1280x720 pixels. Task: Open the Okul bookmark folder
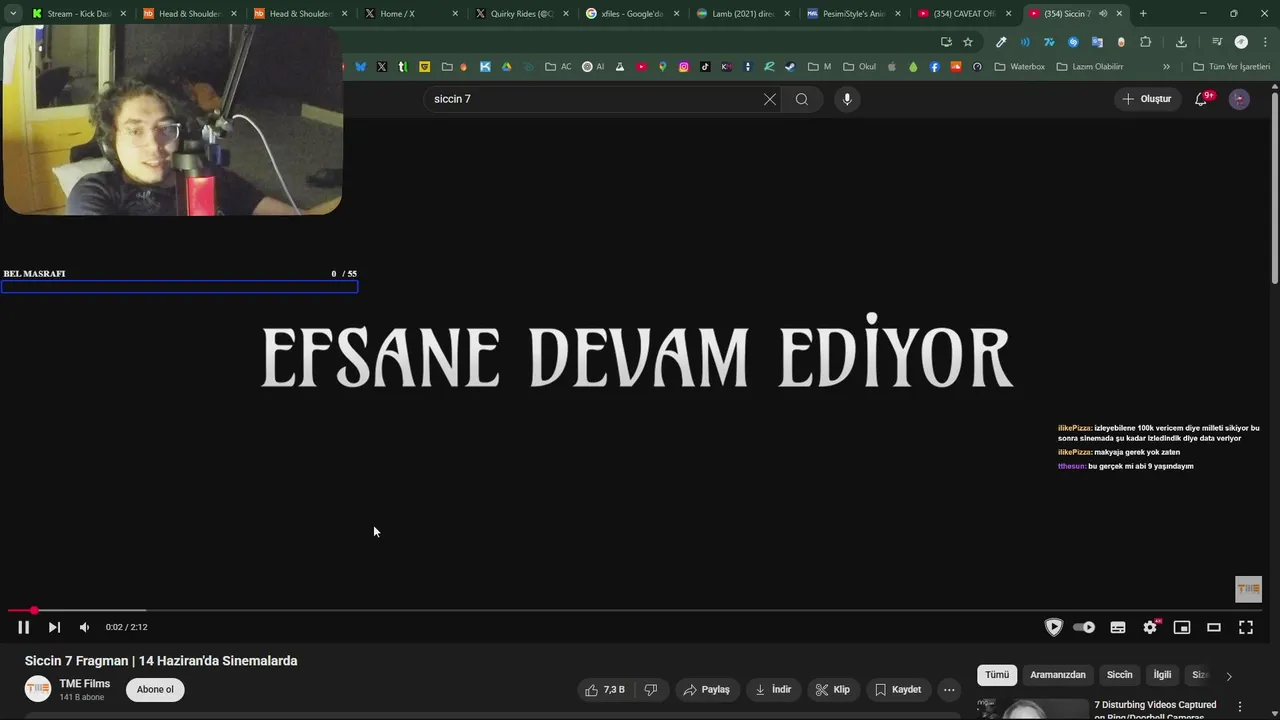click(860, 67)
